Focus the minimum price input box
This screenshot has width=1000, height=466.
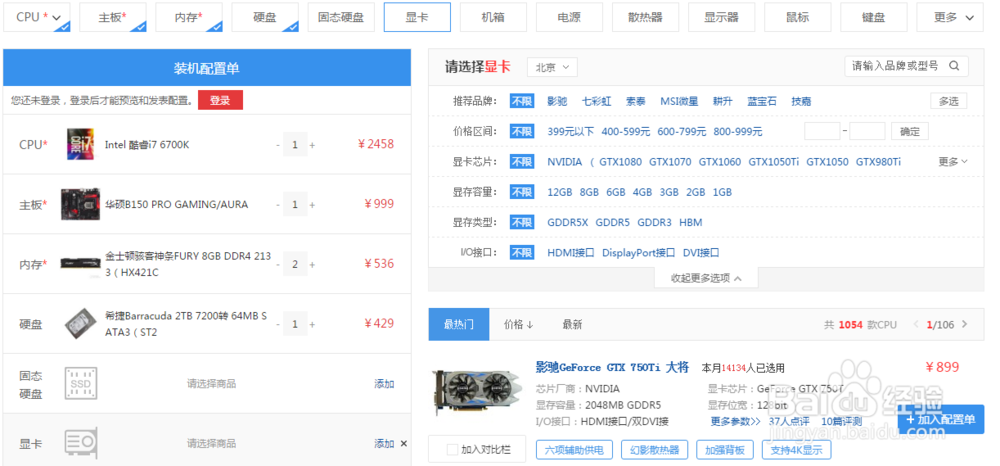[821, 131]
